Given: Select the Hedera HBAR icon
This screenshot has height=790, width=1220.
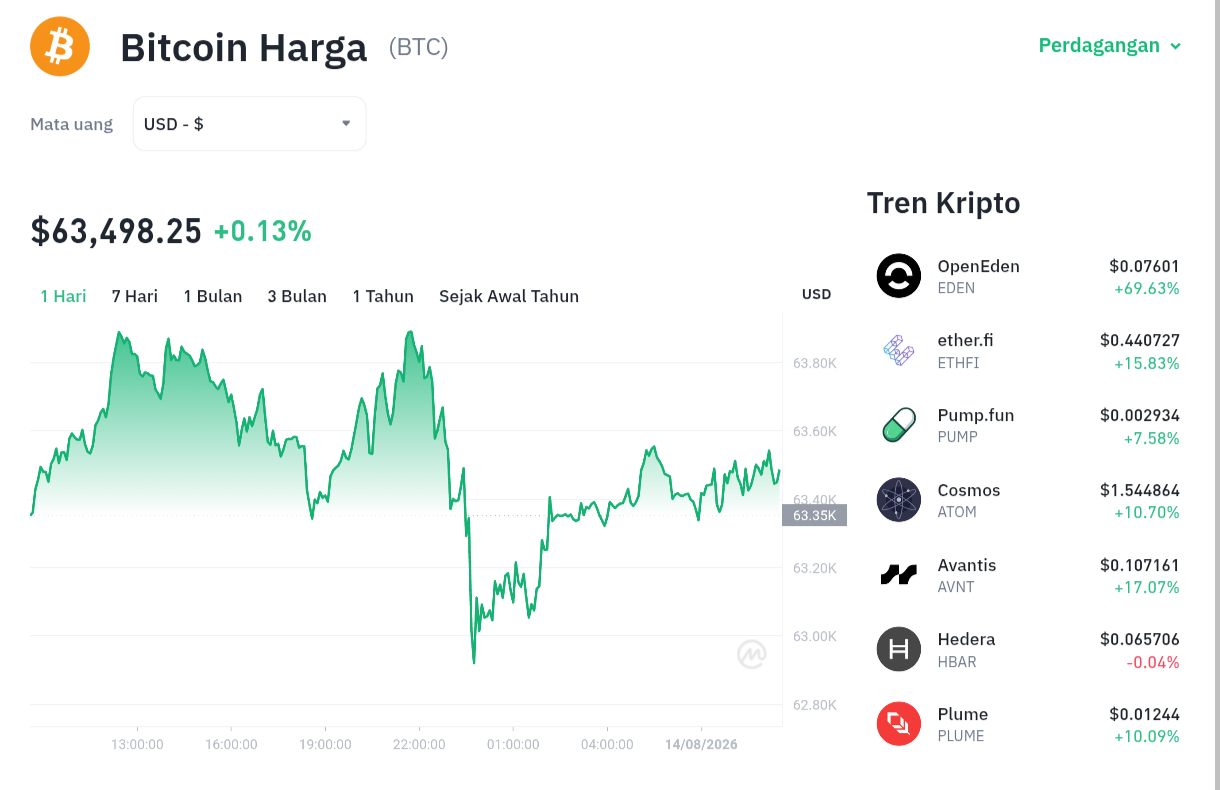Looking at the screenshot, I should pyautogui.click(x=898, y=649).
